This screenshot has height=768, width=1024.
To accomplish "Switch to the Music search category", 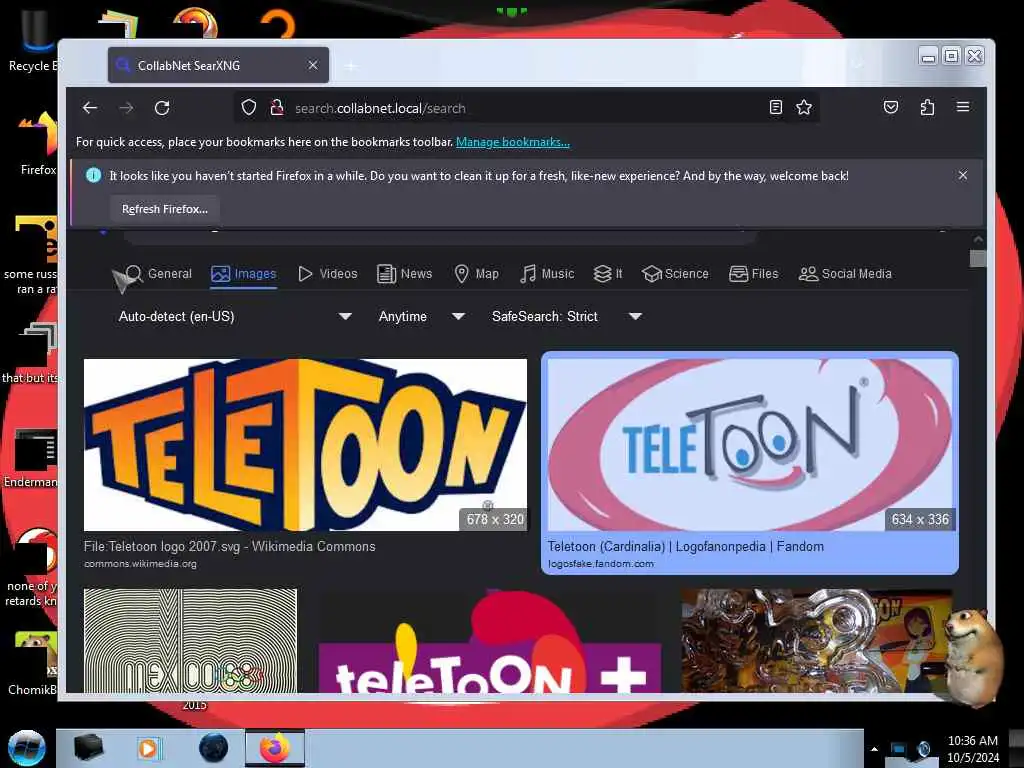I will click(547, 274).
